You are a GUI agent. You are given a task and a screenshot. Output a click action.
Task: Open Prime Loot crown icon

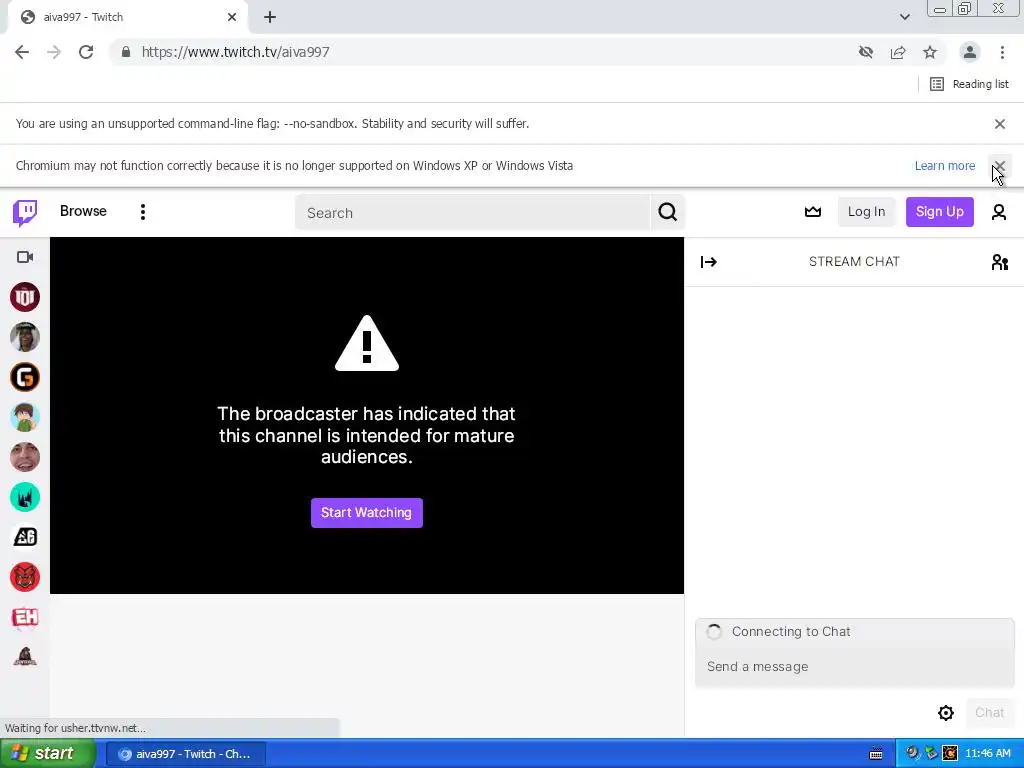coord(812,212)
